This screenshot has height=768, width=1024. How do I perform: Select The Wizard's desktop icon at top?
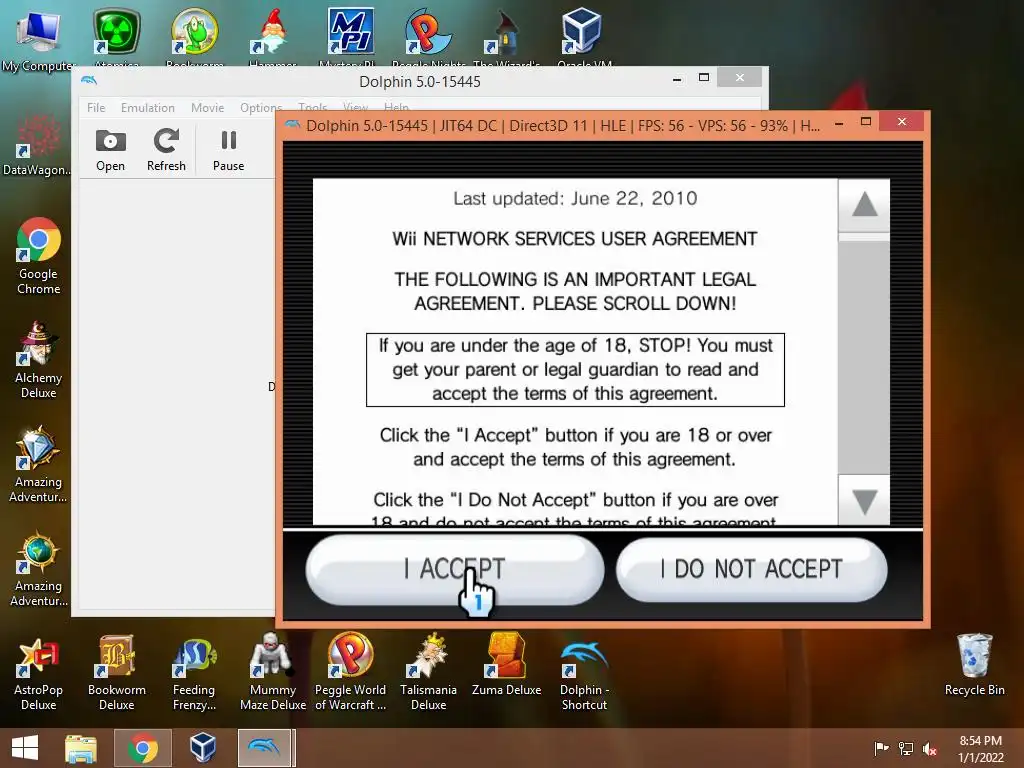[506, 36]
